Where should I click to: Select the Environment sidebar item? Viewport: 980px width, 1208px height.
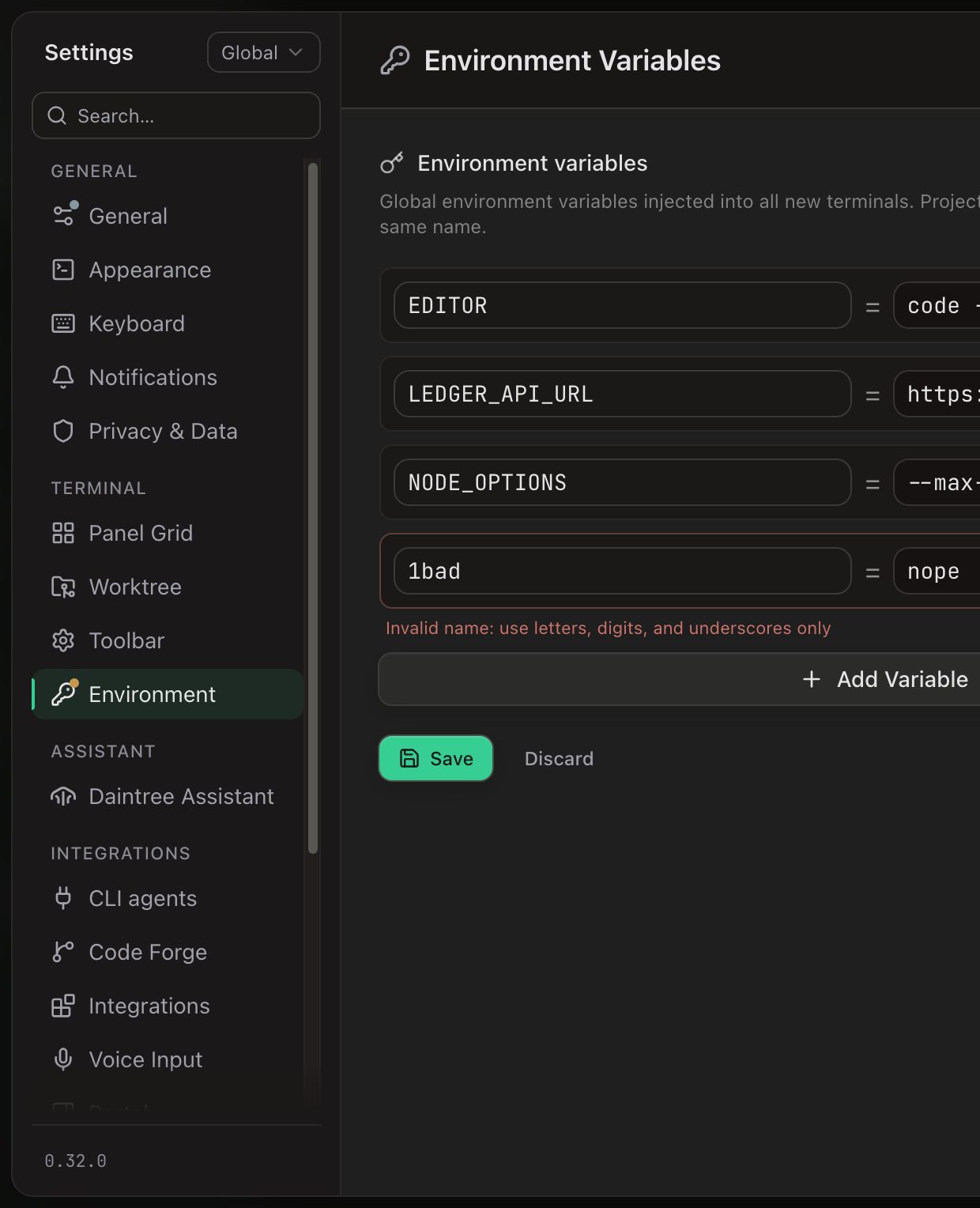click(168, 694)
